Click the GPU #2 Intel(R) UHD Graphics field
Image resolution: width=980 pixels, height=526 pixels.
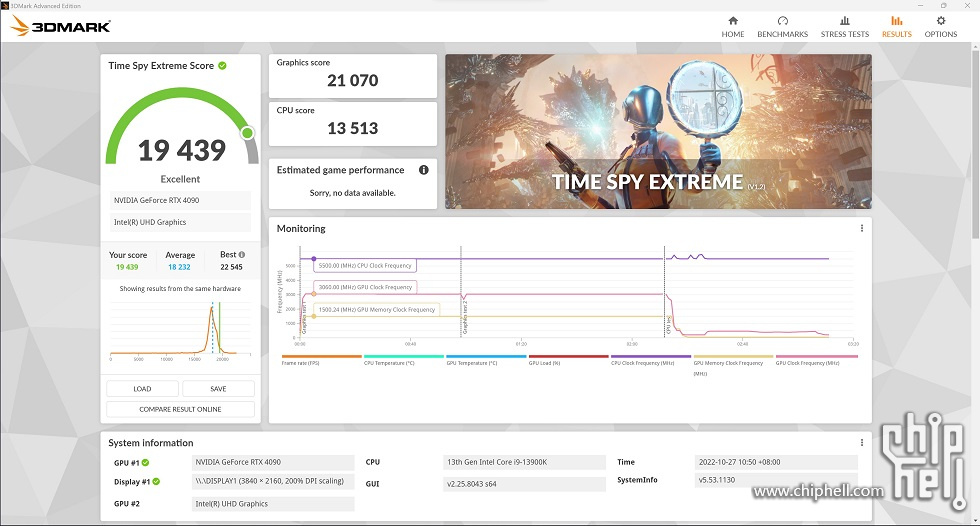click(273, 504)
